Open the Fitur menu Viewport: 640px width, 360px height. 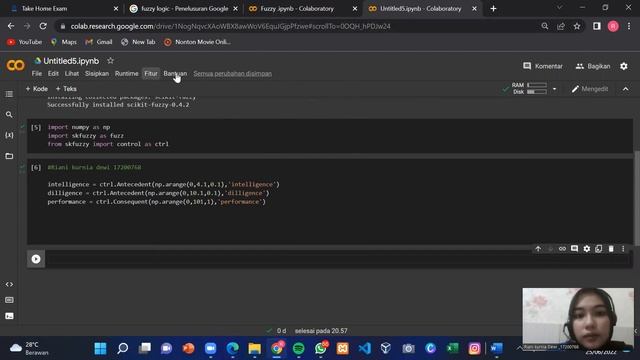[x=151, y=73]
